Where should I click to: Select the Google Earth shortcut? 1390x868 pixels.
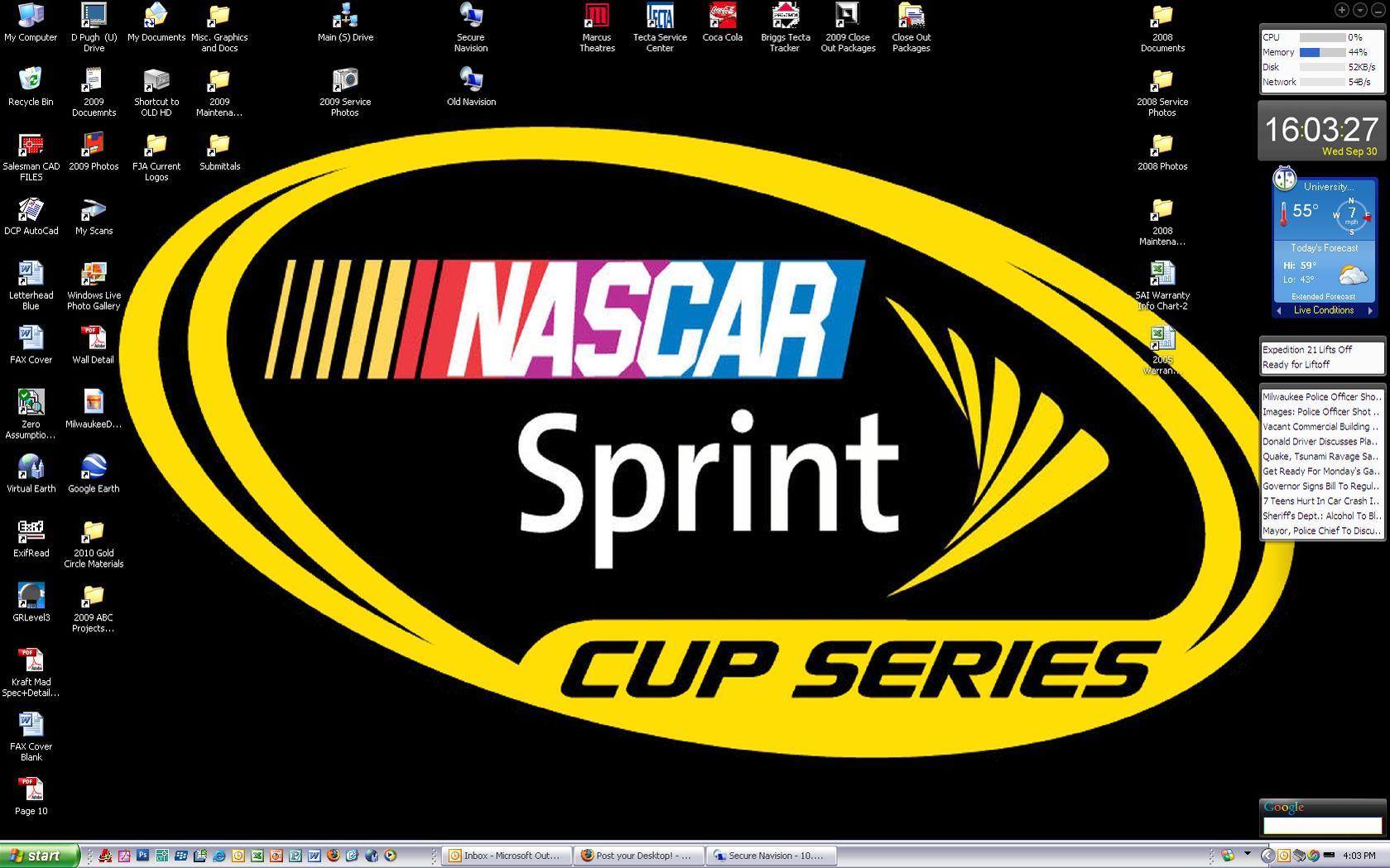coord(94,474)
